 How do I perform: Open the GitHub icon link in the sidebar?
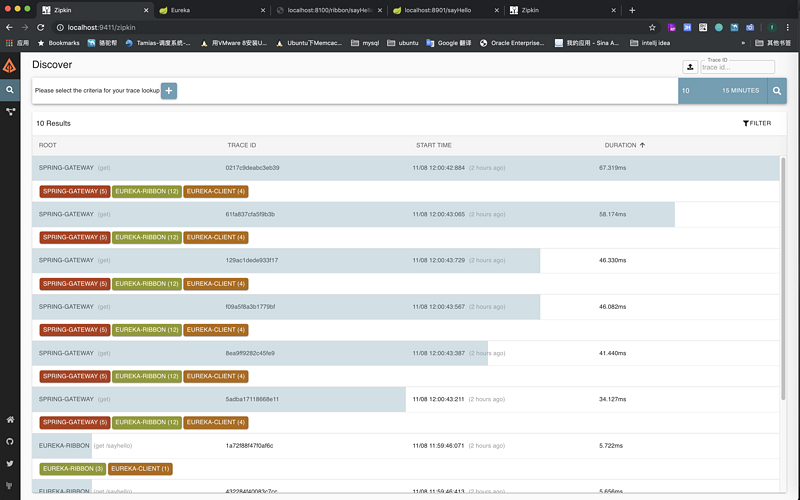10,441
